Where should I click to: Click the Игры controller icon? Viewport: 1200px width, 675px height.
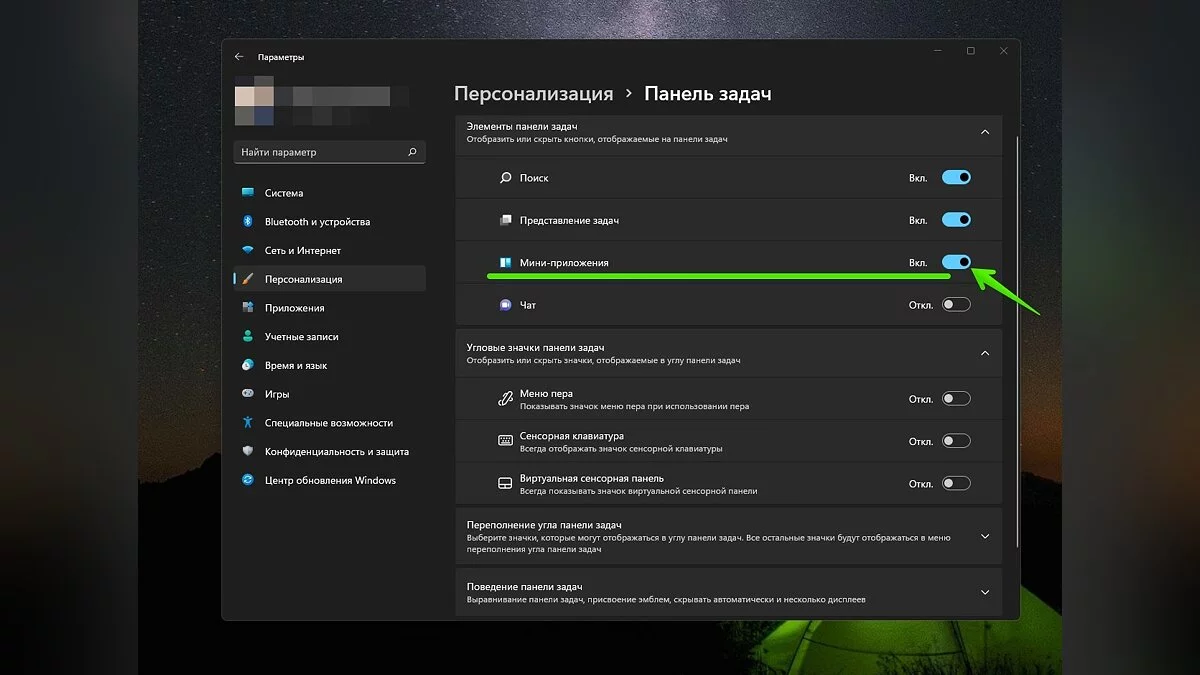point(247,394)
